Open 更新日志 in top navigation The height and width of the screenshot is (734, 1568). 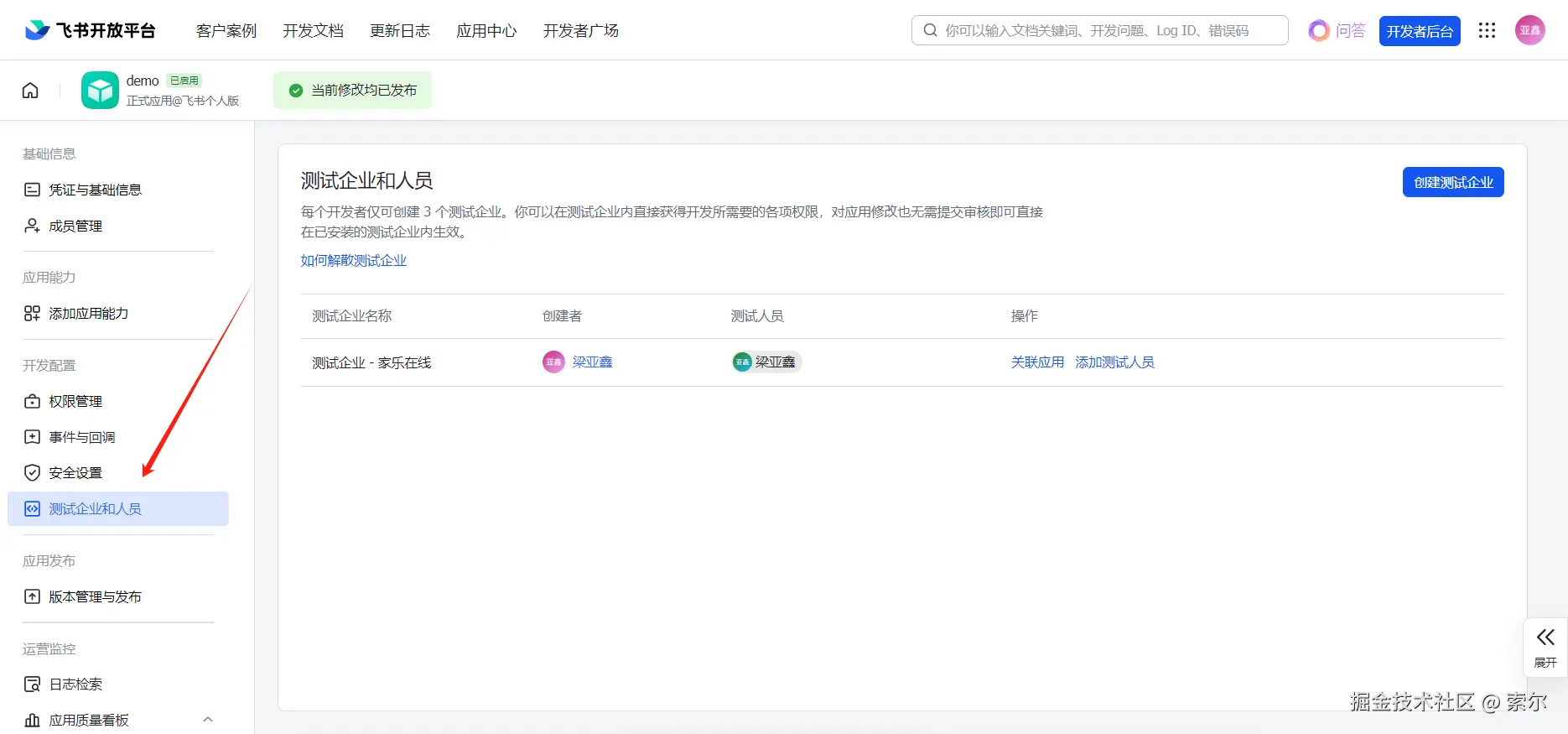400,31
